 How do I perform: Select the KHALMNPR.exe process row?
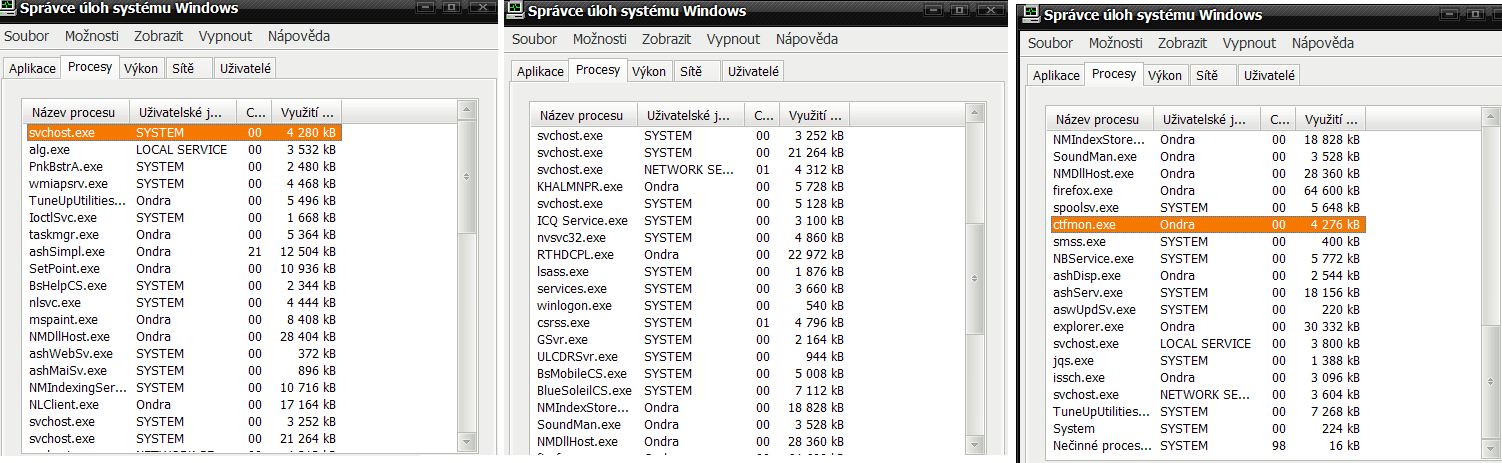coord(692,186)
